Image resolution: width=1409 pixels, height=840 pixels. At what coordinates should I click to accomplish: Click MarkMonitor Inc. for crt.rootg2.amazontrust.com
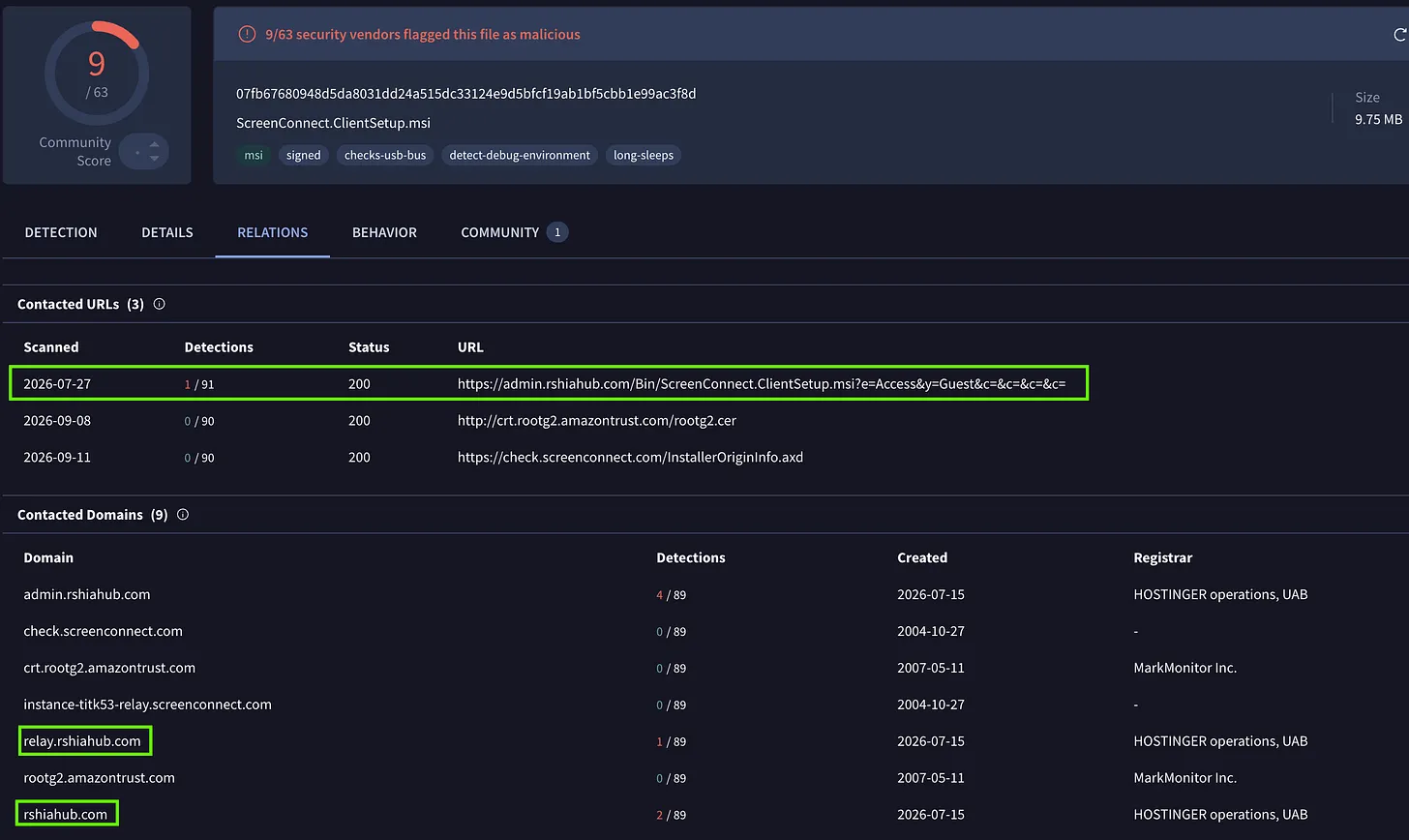click(x=1185, y=668)
